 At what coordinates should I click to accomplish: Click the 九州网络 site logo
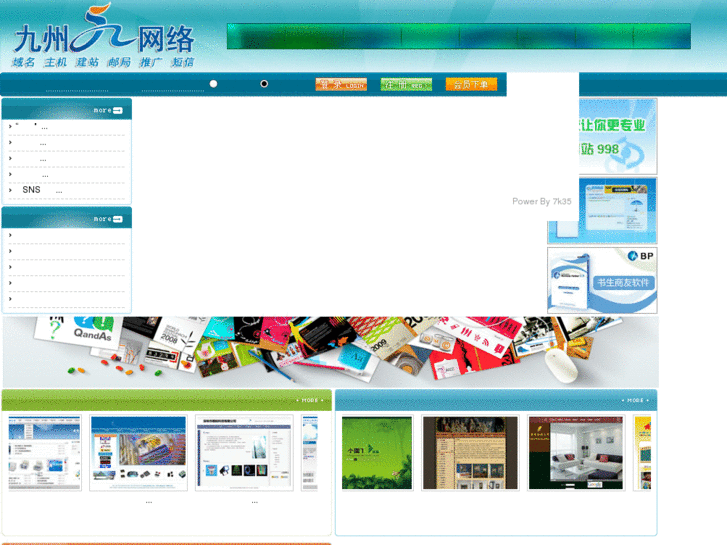[103, 36]
